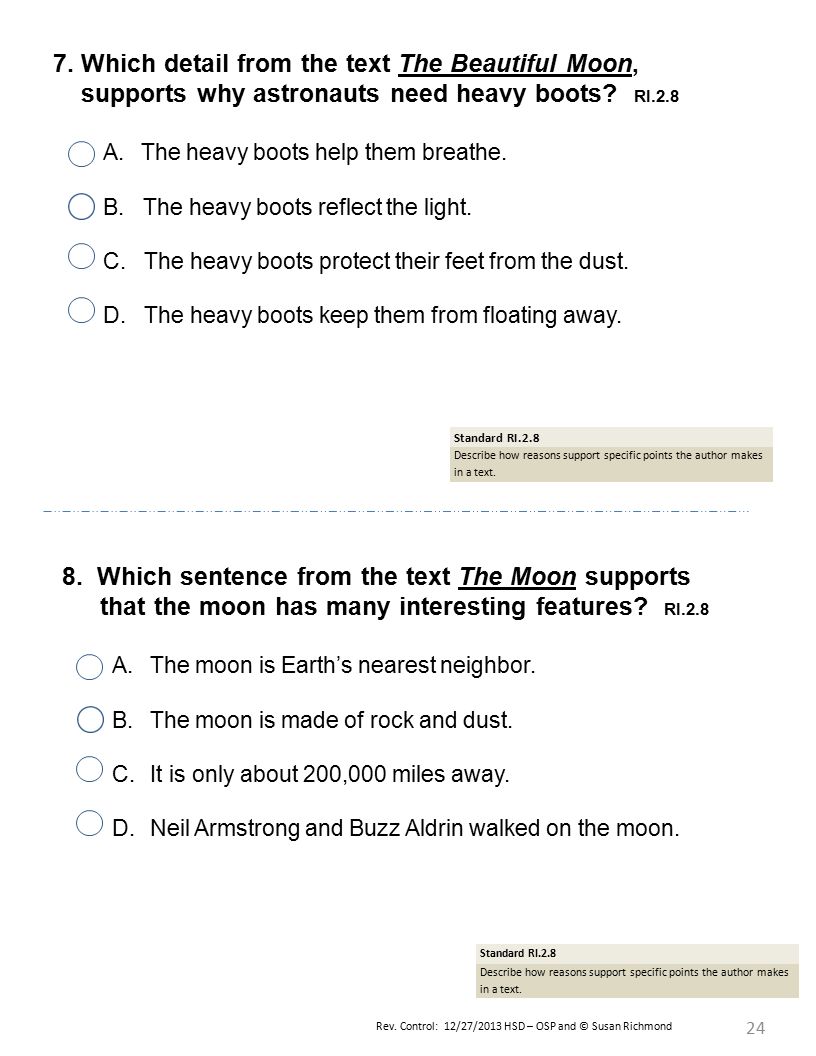Click the RI.2.8 tag beside question 7

[x=656, y=96]
